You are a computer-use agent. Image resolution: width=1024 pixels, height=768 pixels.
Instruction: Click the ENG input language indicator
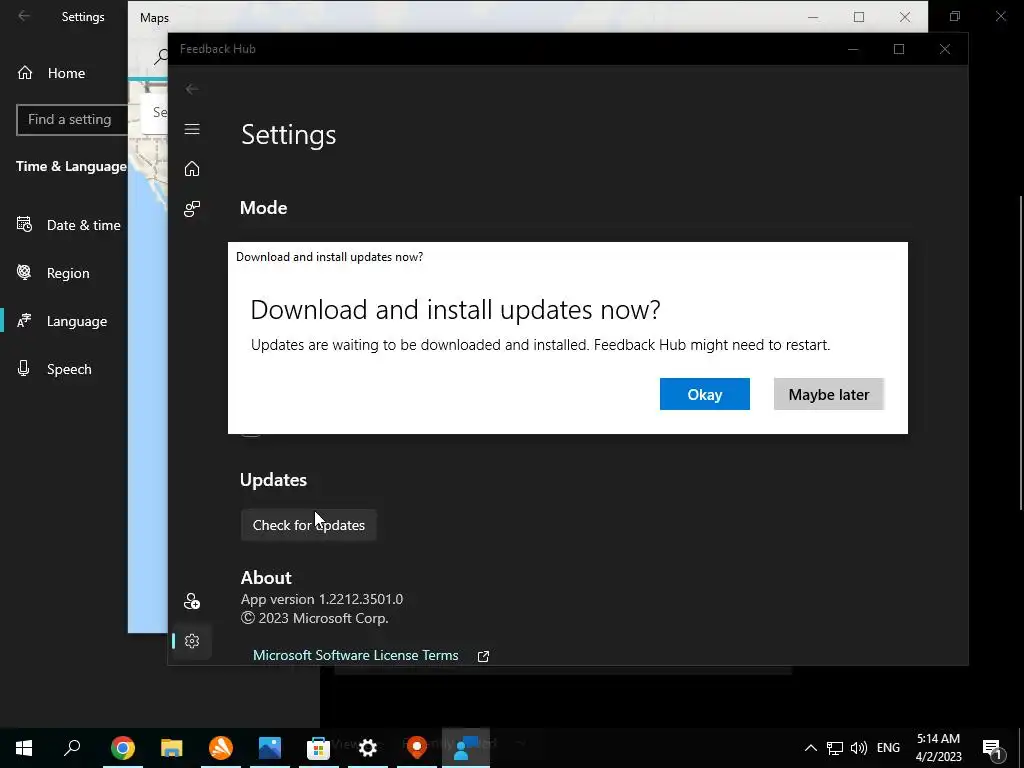click(x=888, y=748)
